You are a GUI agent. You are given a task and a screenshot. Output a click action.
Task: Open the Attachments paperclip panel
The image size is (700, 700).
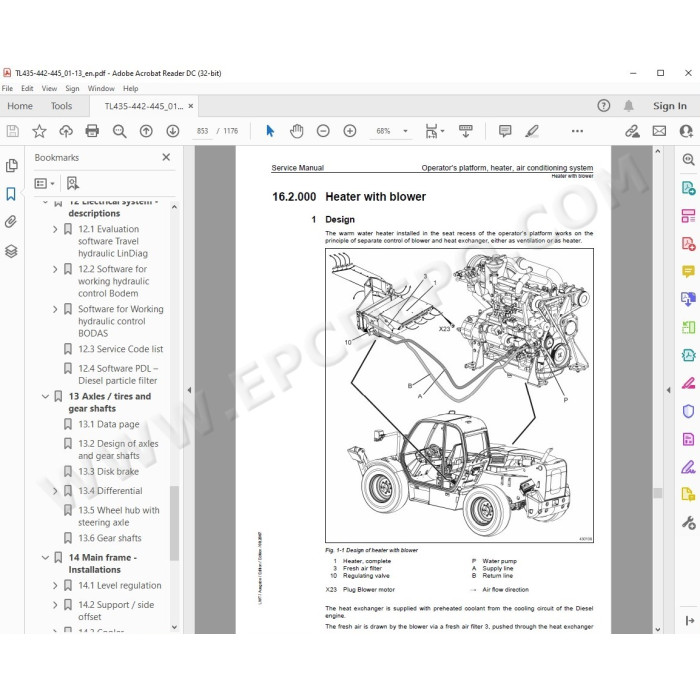11,222
